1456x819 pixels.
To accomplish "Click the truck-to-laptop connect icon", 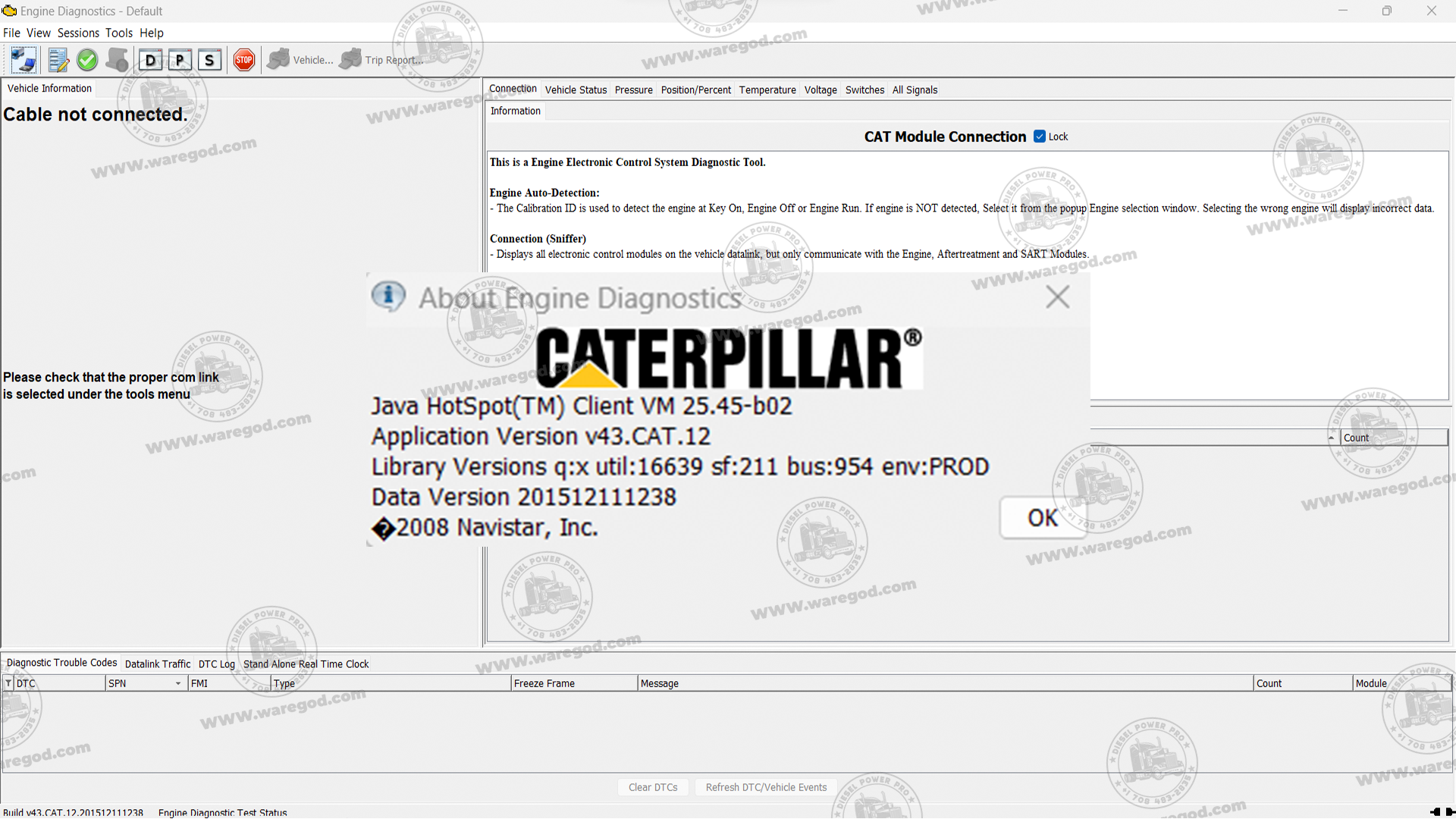I will (24, 60).
